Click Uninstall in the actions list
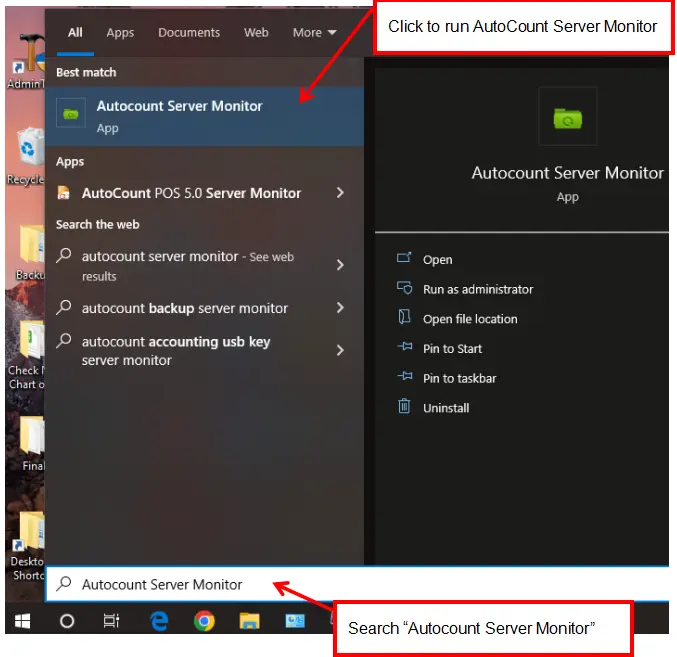This screenshot has height=657, width=677. pyautogui.click(x=446, y=408)
